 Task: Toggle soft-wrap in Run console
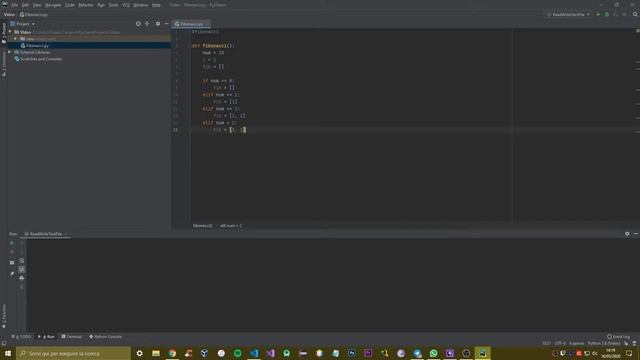click(22, 260)
